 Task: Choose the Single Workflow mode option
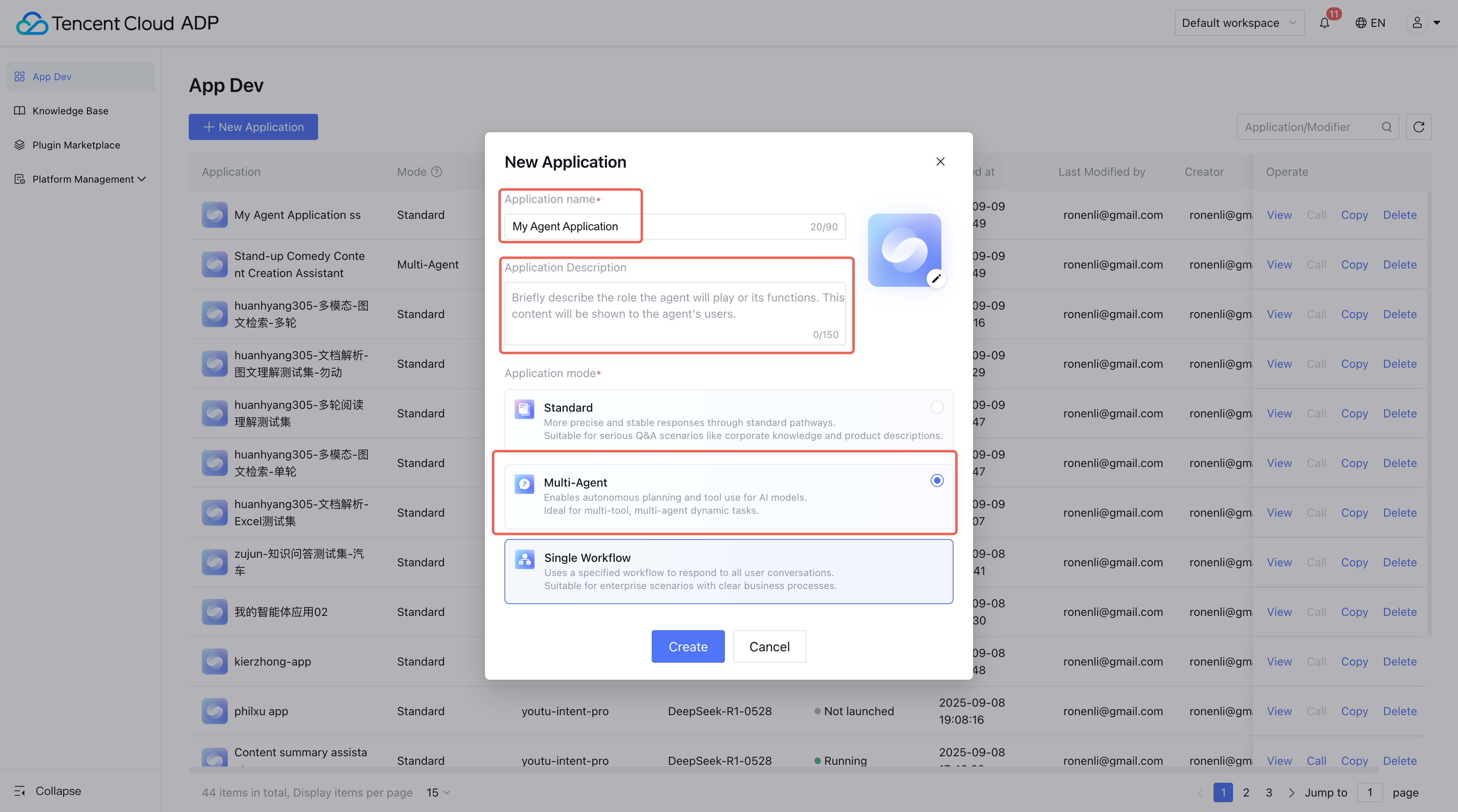tap(729, 571)
